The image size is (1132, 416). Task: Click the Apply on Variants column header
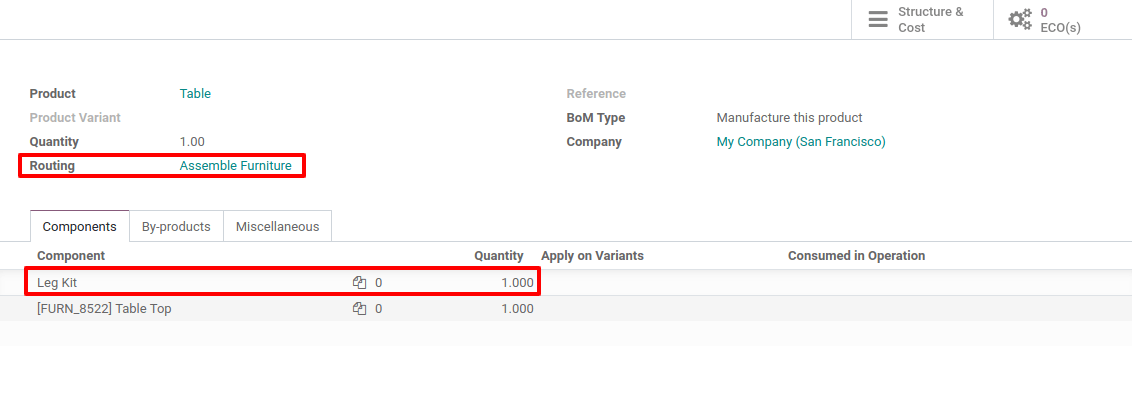coord(592,256)
